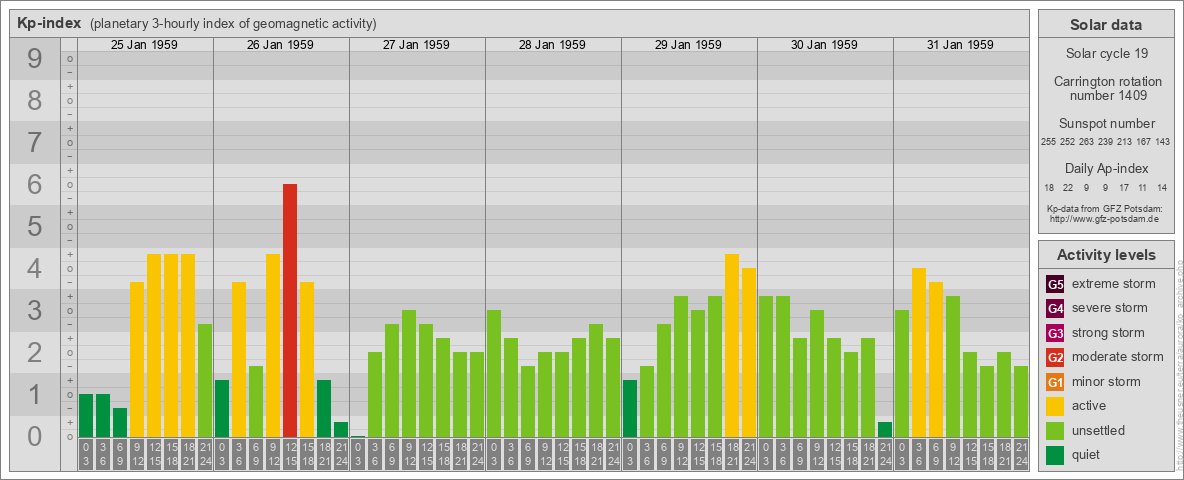Click Ap-index value 14

tap(1161, 187)
